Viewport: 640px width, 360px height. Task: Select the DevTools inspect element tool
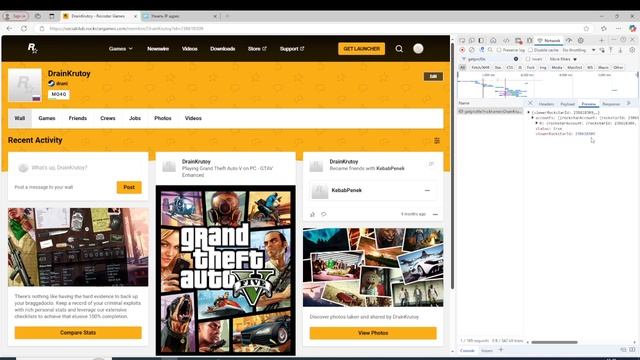462,40
